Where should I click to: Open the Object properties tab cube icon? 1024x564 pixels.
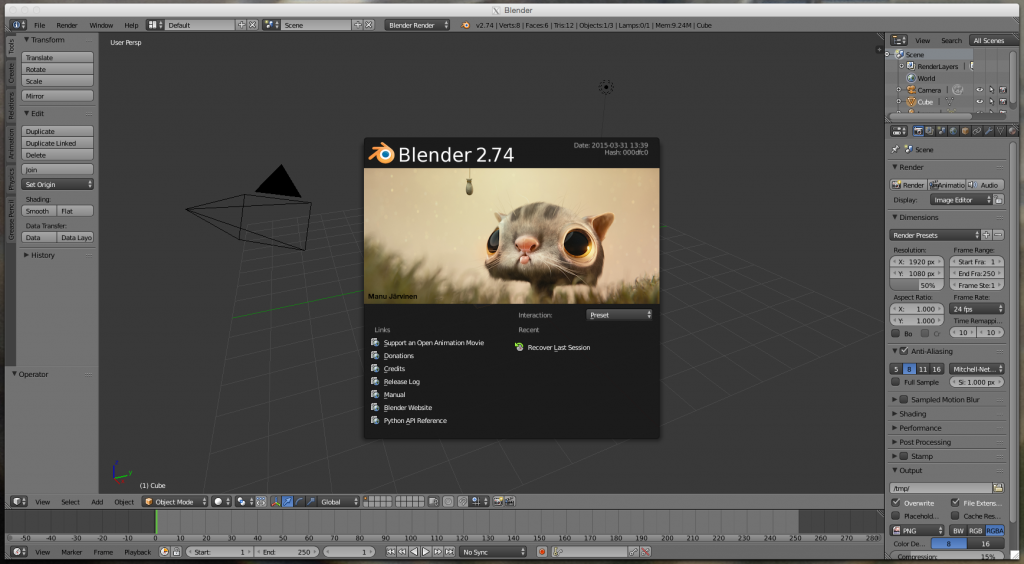[x=965, y=131]
